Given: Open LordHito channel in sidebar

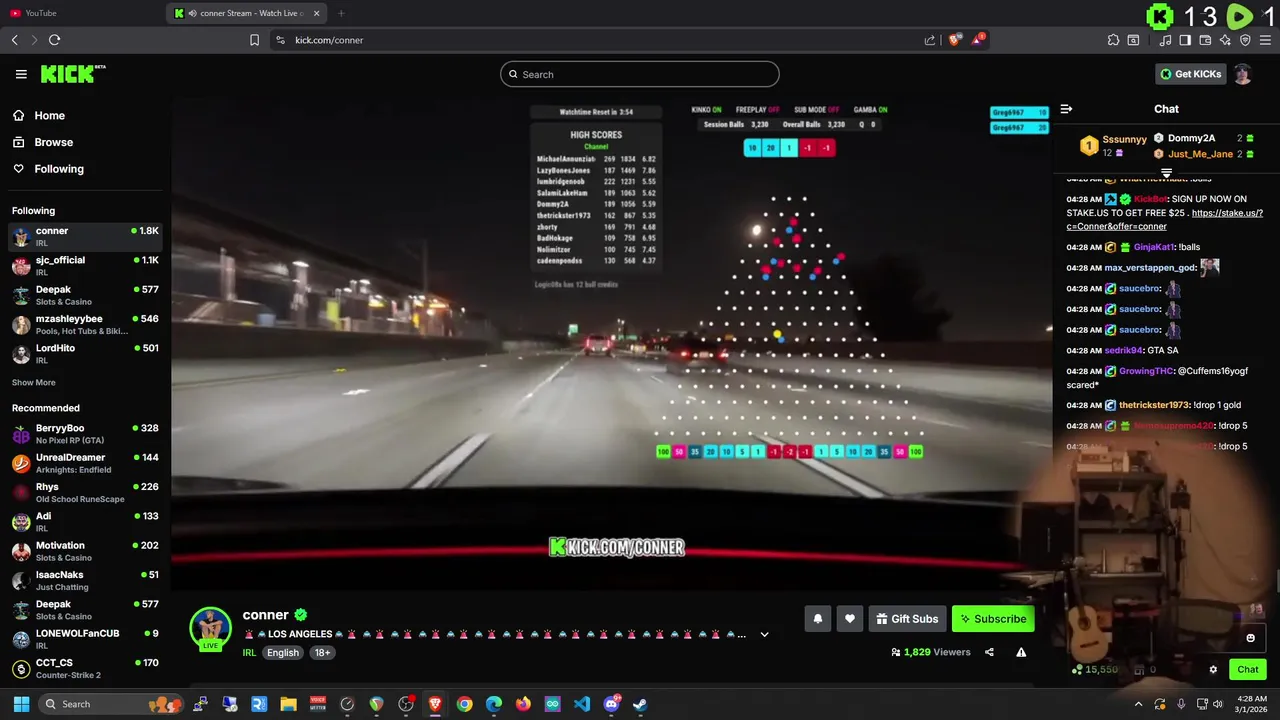Looking at the screenshot, I should (x=85, y=353).
